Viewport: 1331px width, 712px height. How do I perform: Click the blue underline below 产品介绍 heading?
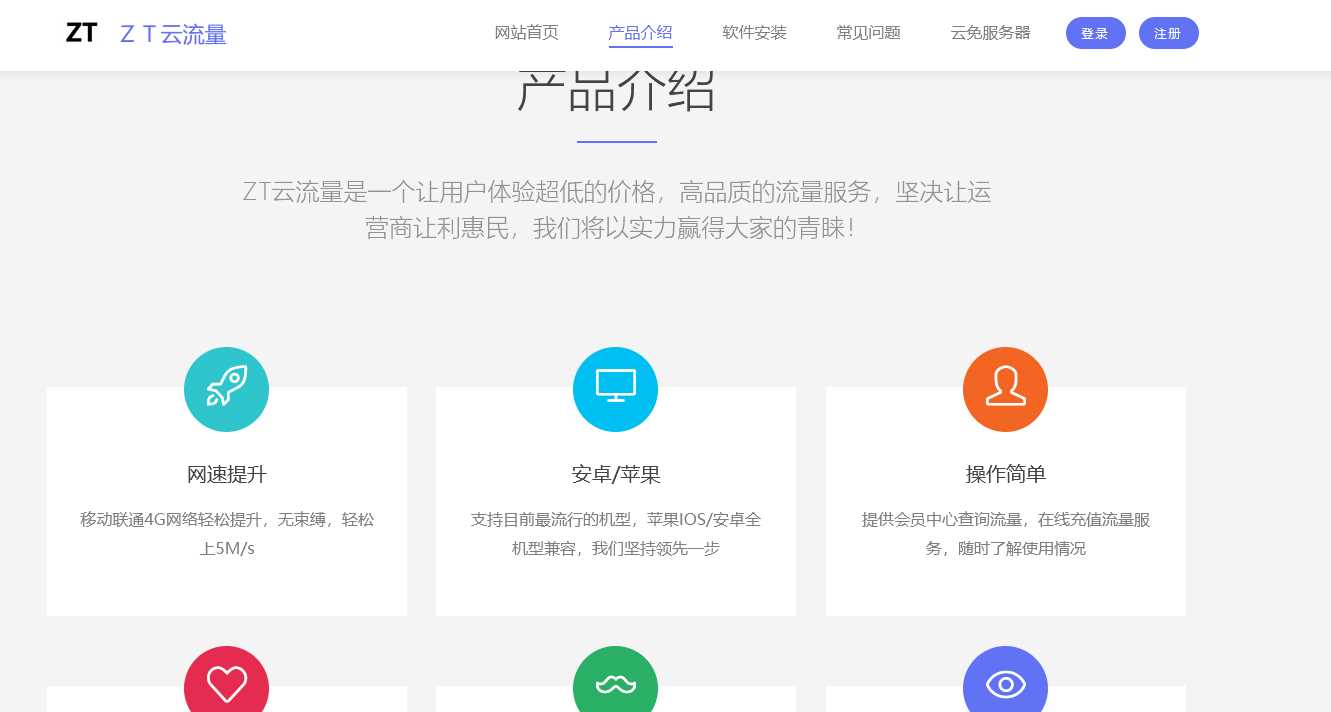point(616,141)
